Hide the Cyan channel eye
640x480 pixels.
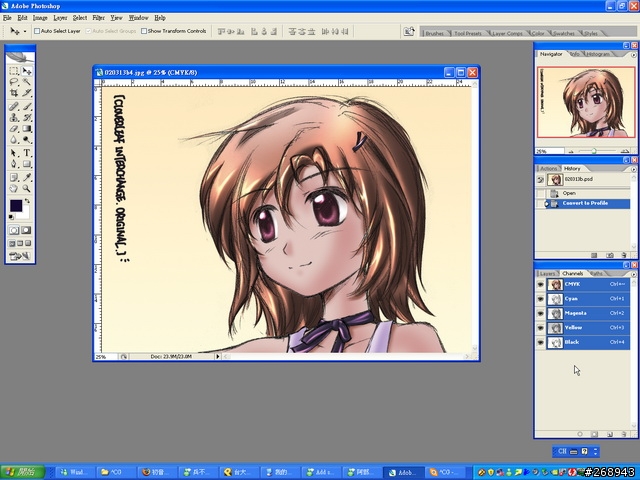(x=540, y=299)
